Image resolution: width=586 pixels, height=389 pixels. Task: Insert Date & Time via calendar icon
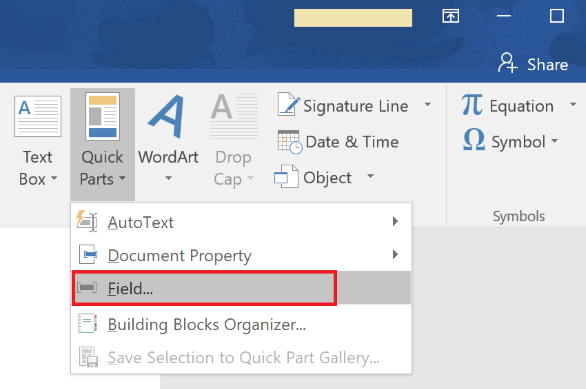290,142
